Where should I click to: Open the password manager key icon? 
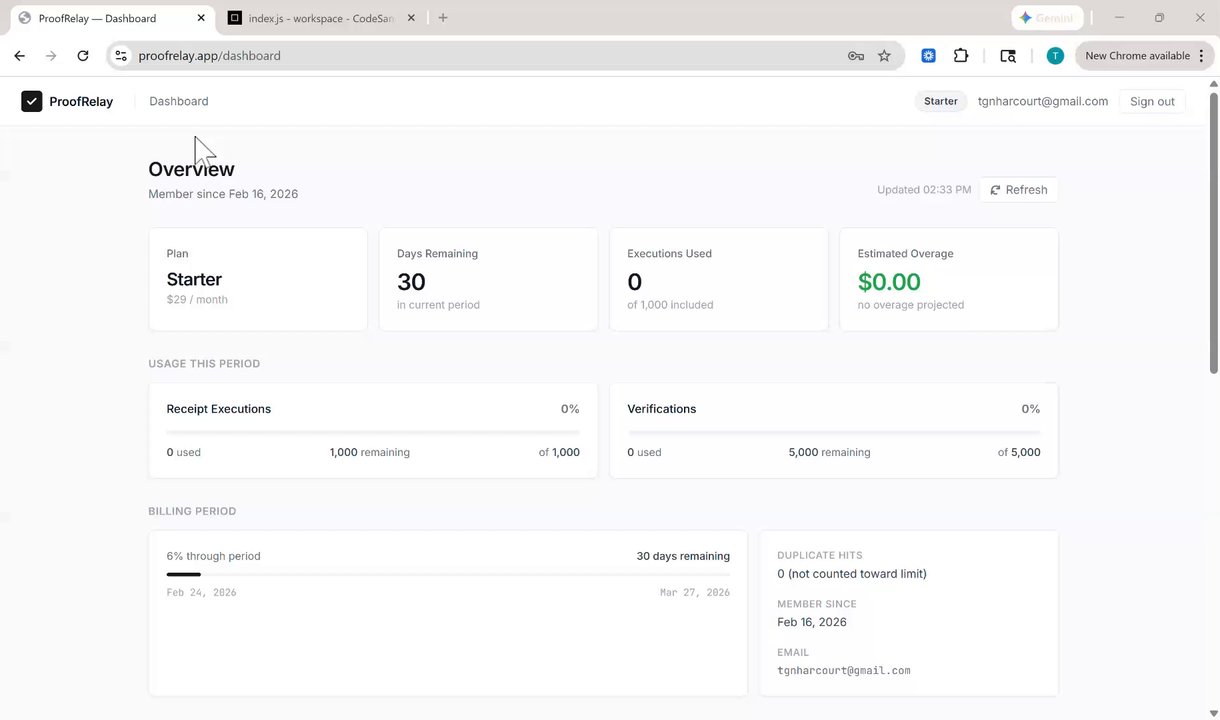(x=856, y=56)
